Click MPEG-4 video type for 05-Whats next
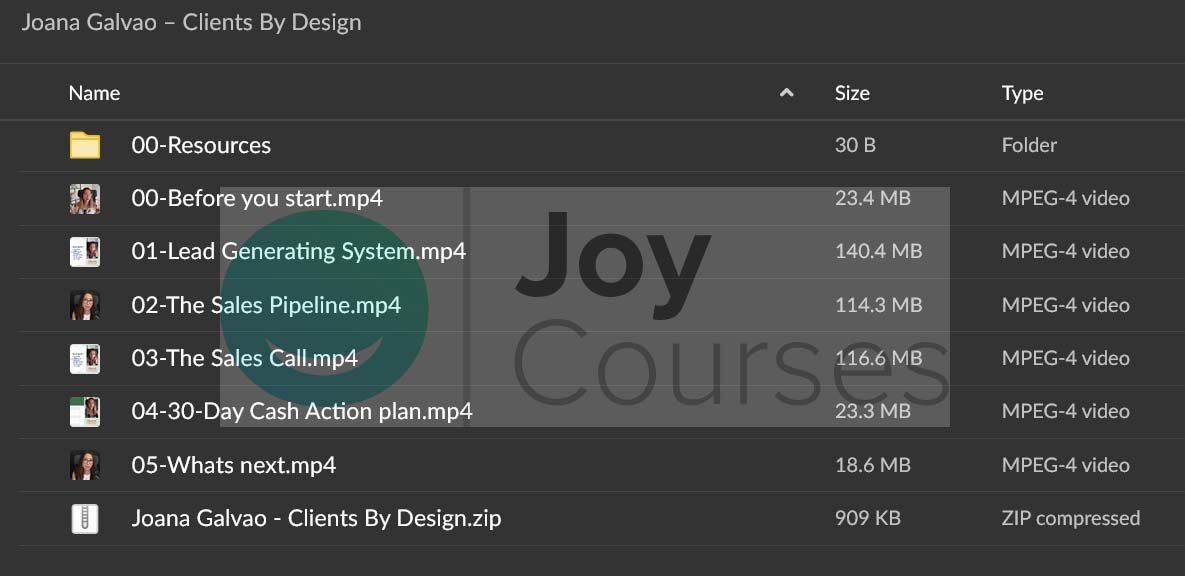Image resolution: width=1185 pixels, height=576 pixels. (x=1066, y=465)
